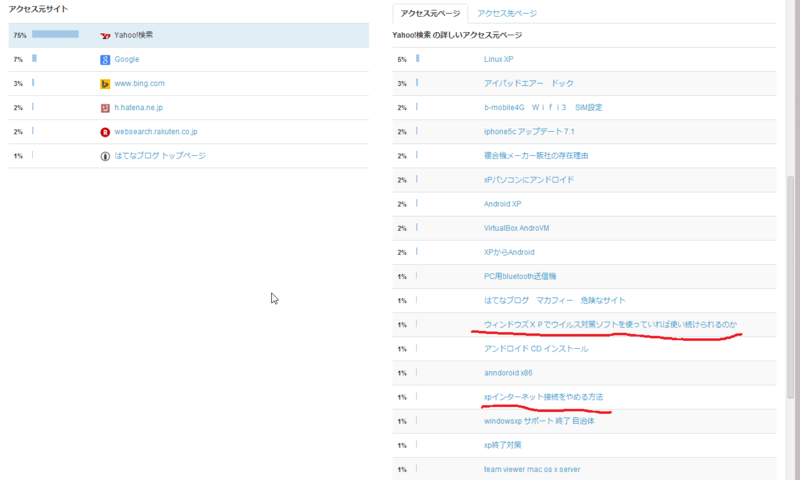Open the xpインターネット接続をやめる方法 link
The image size is (800, 480).
pos(543,397)
